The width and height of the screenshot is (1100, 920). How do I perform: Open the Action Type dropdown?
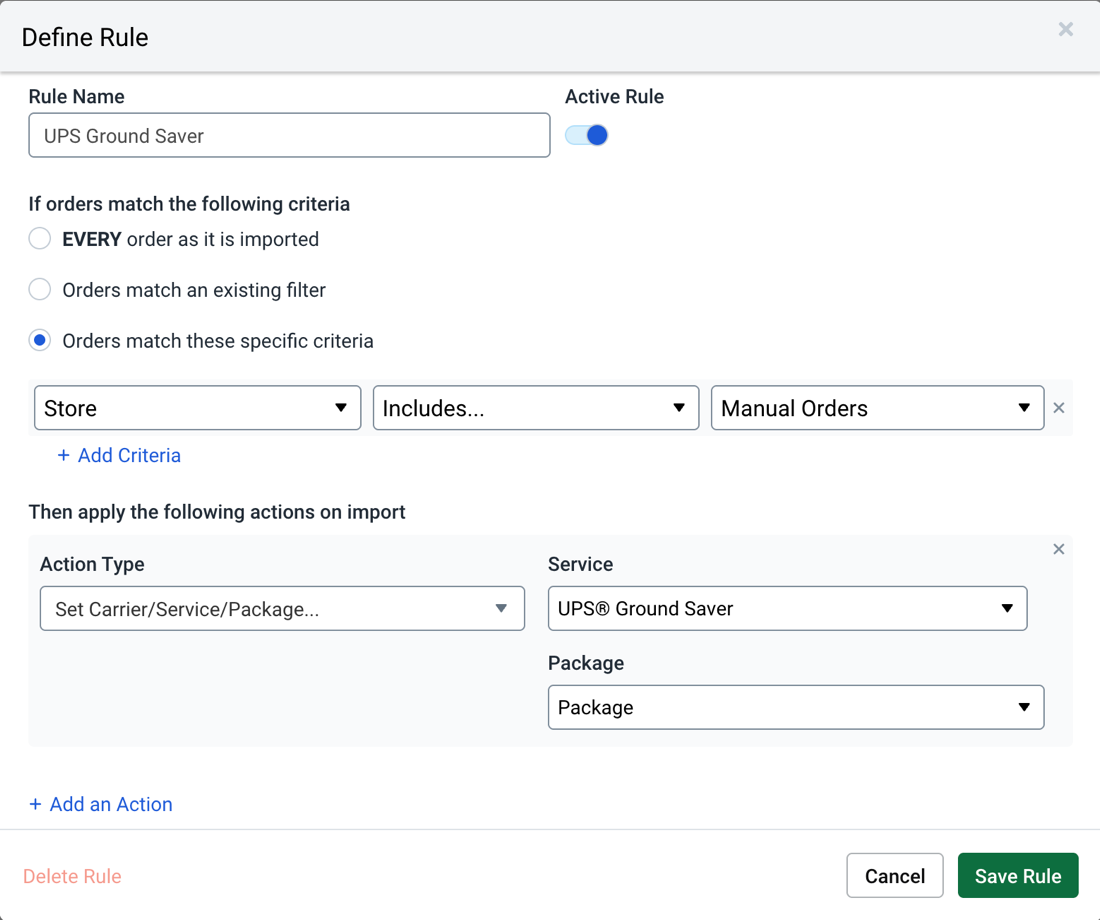point(282,608)
